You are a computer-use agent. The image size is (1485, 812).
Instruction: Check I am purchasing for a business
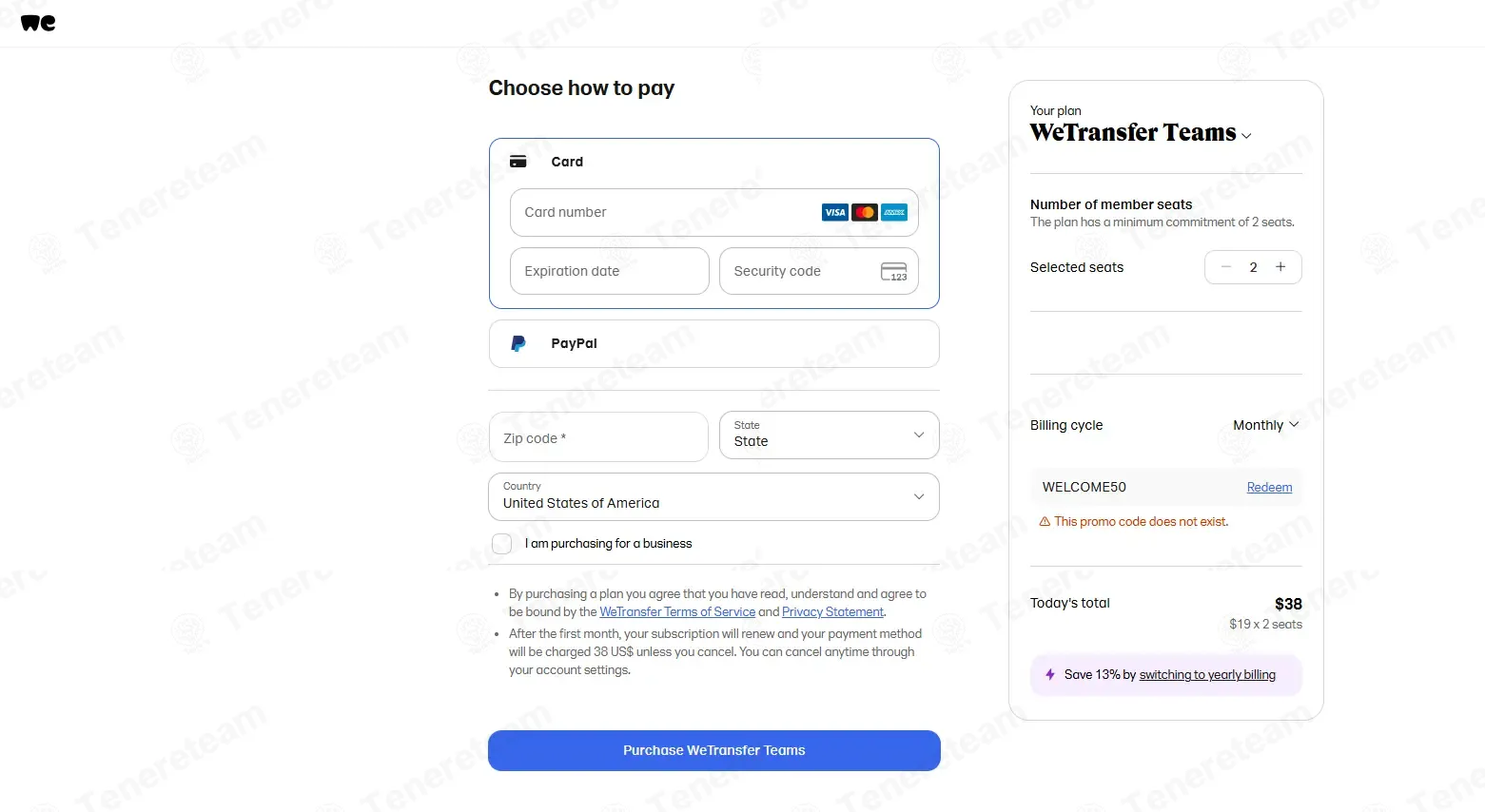[x=502, y=544]
